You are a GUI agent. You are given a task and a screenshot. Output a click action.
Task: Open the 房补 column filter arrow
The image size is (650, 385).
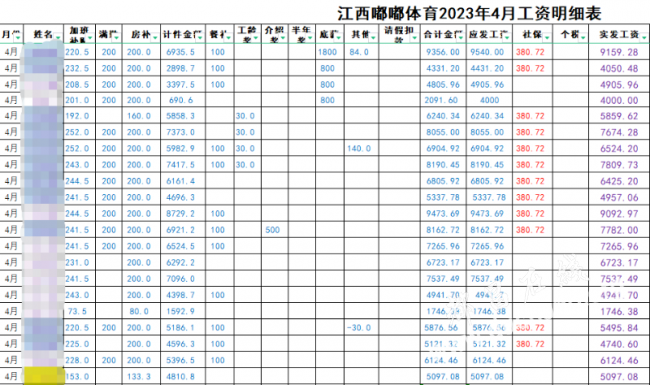[x=155, y=38]
